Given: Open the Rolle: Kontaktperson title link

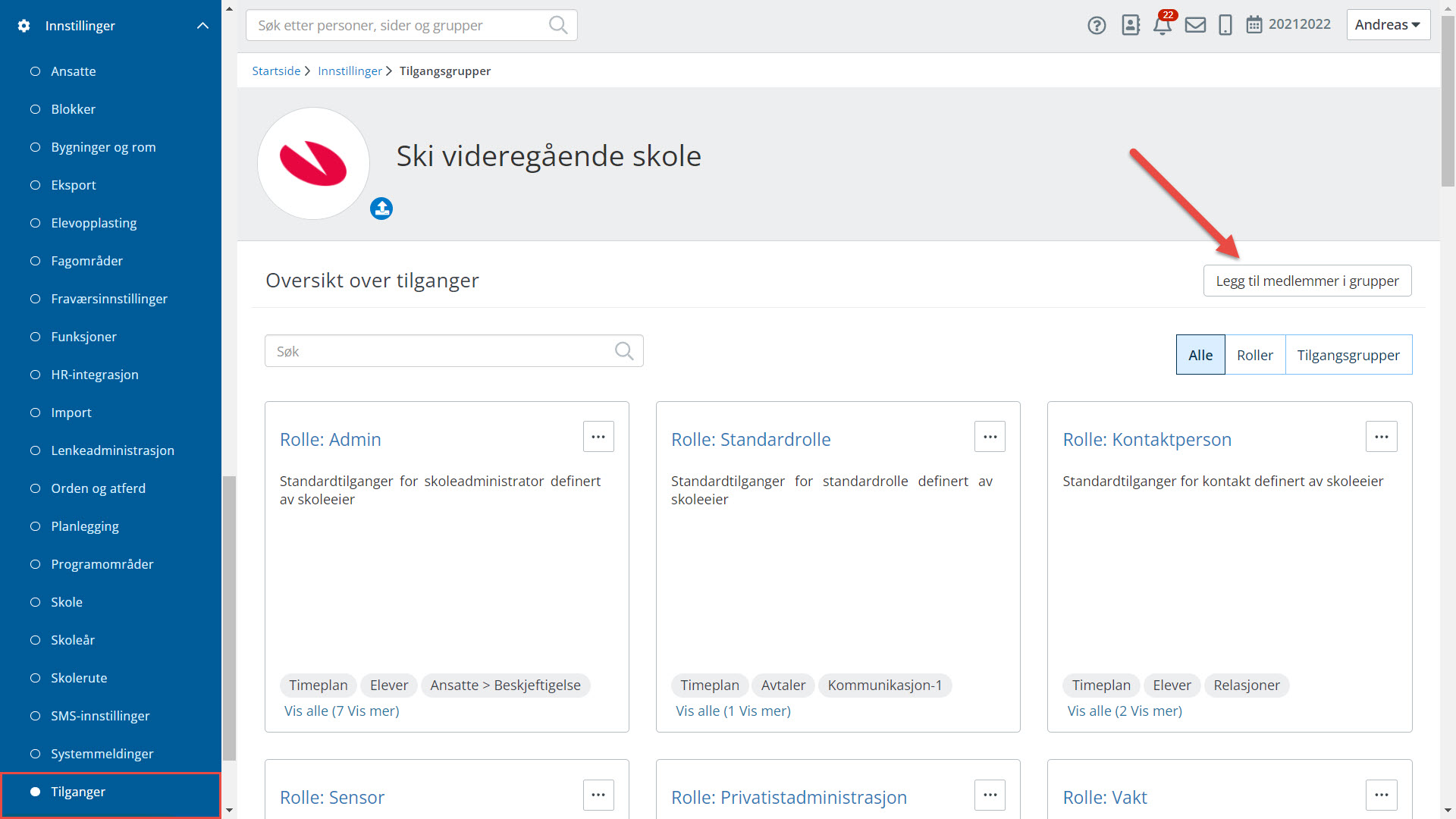Looking at the screenshot, I should [1147, 440].
